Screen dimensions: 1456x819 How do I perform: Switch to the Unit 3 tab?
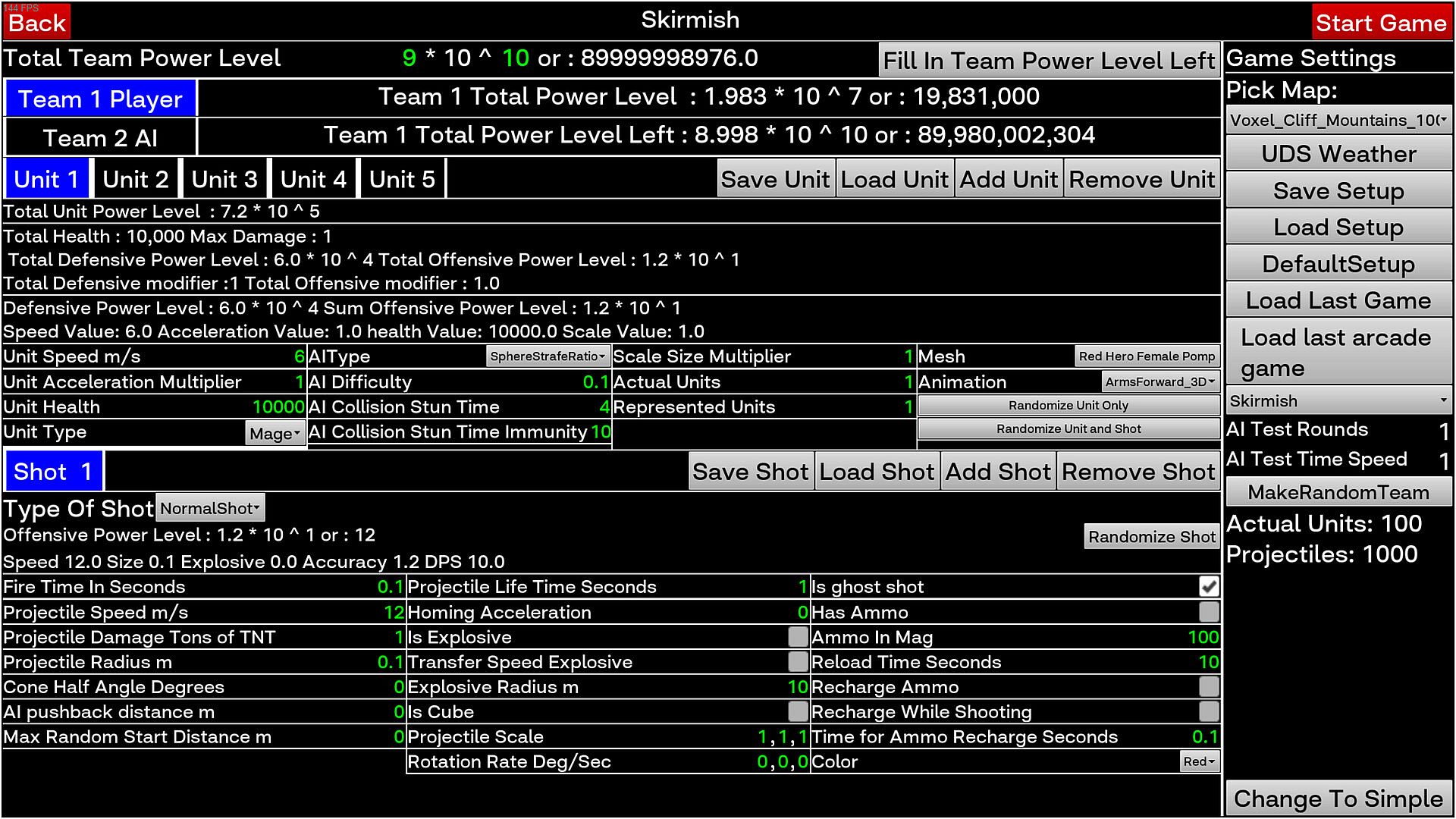pyautogui.click(x=224, y=180)
